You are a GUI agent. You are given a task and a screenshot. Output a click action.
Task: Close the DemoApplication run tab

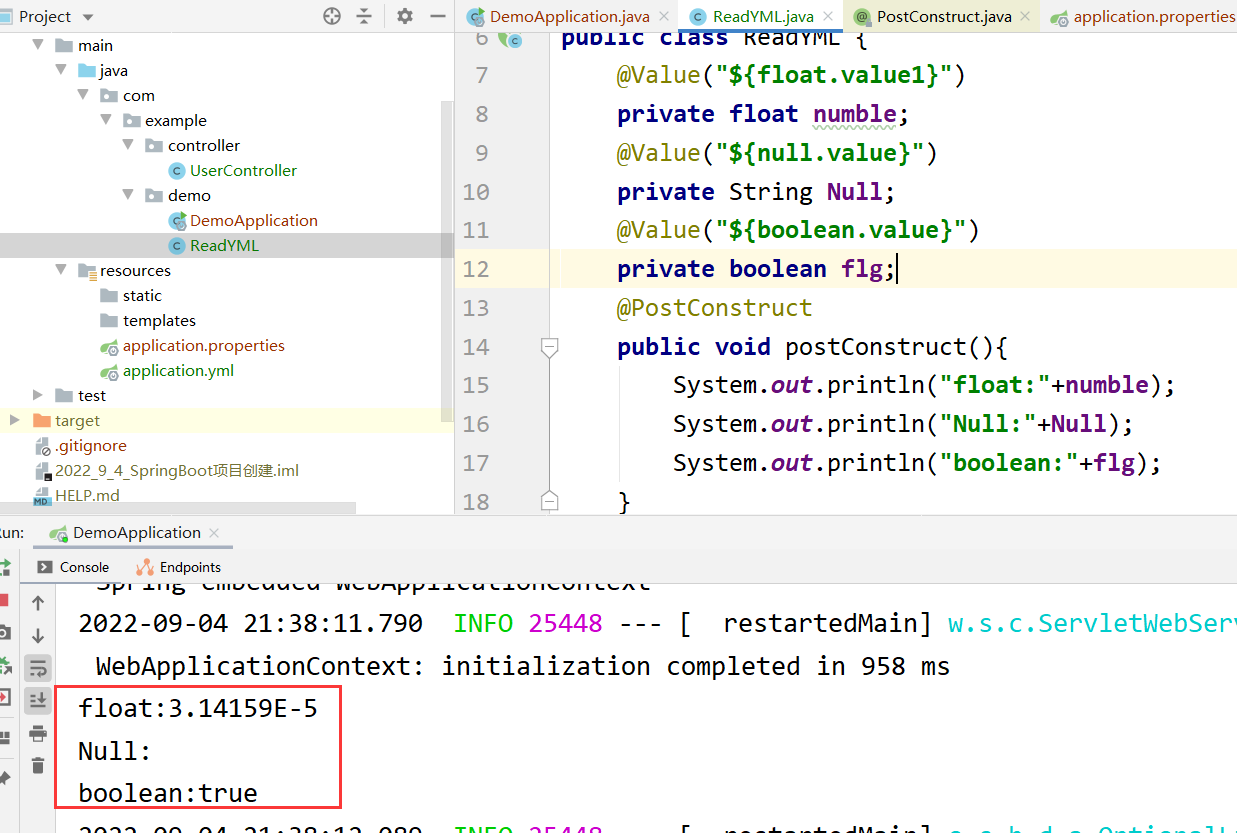(215, 534)
